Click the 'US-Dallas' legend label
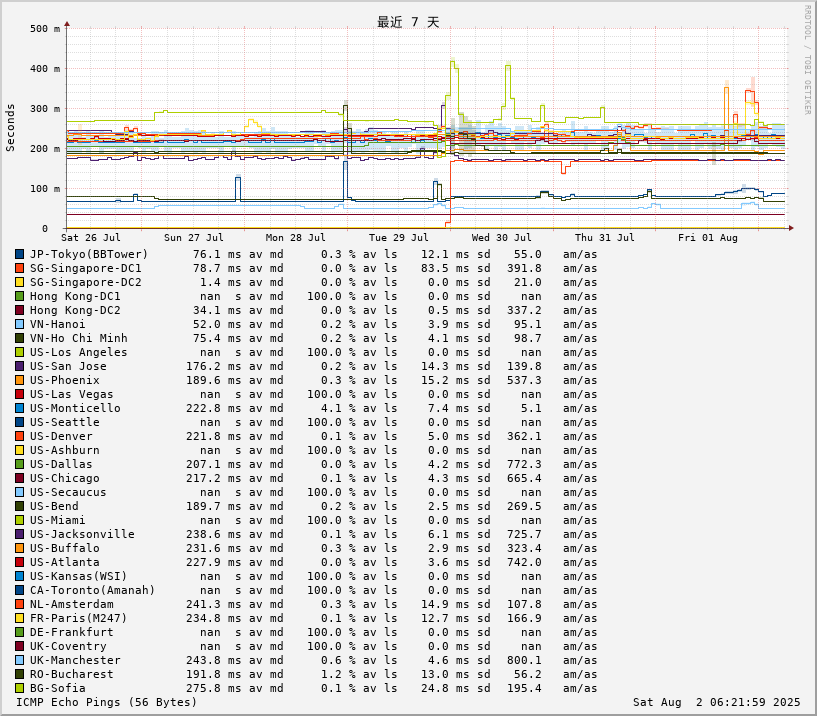 tap(61, 464)
